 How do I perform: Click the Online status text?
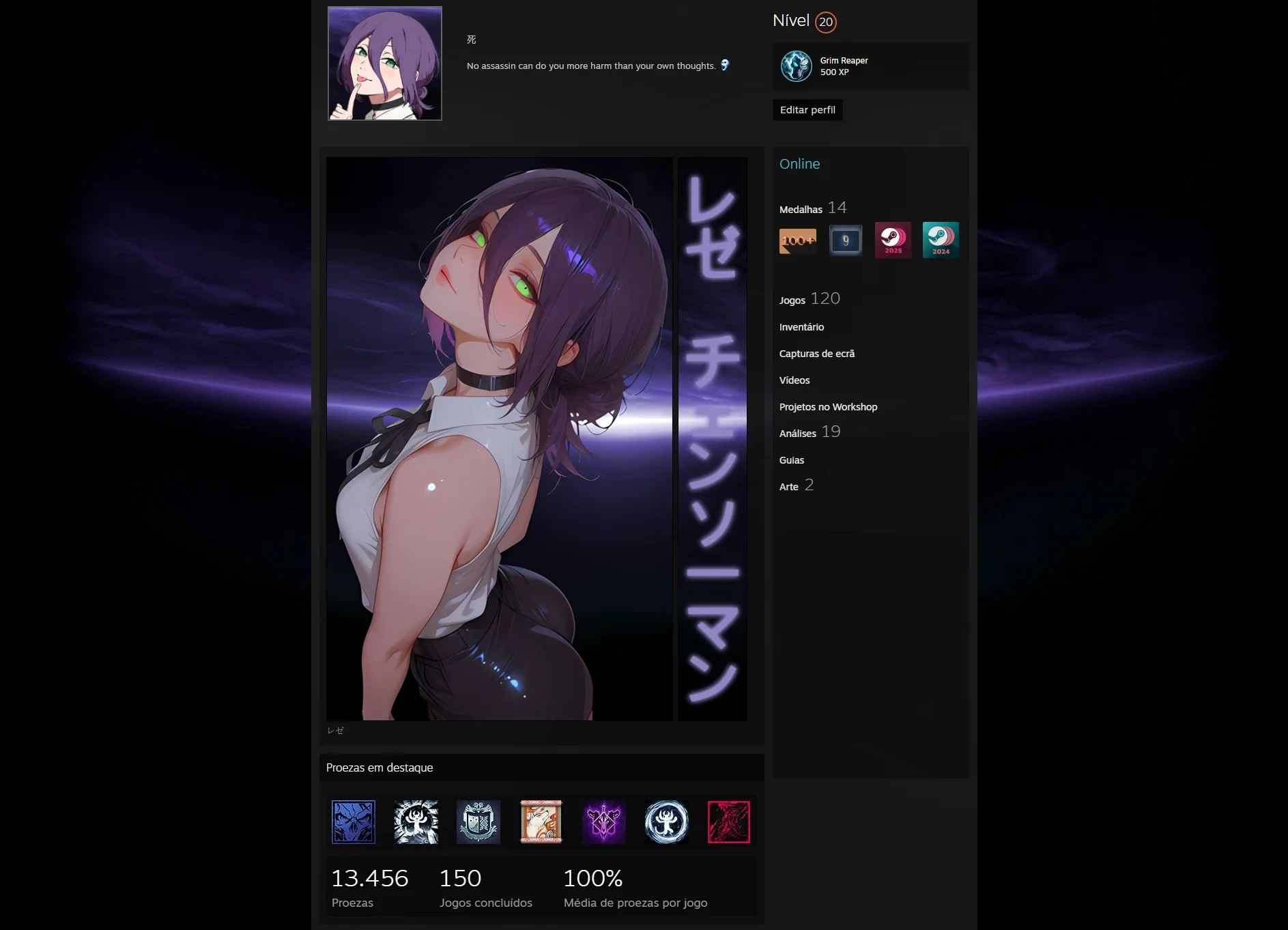800,164
